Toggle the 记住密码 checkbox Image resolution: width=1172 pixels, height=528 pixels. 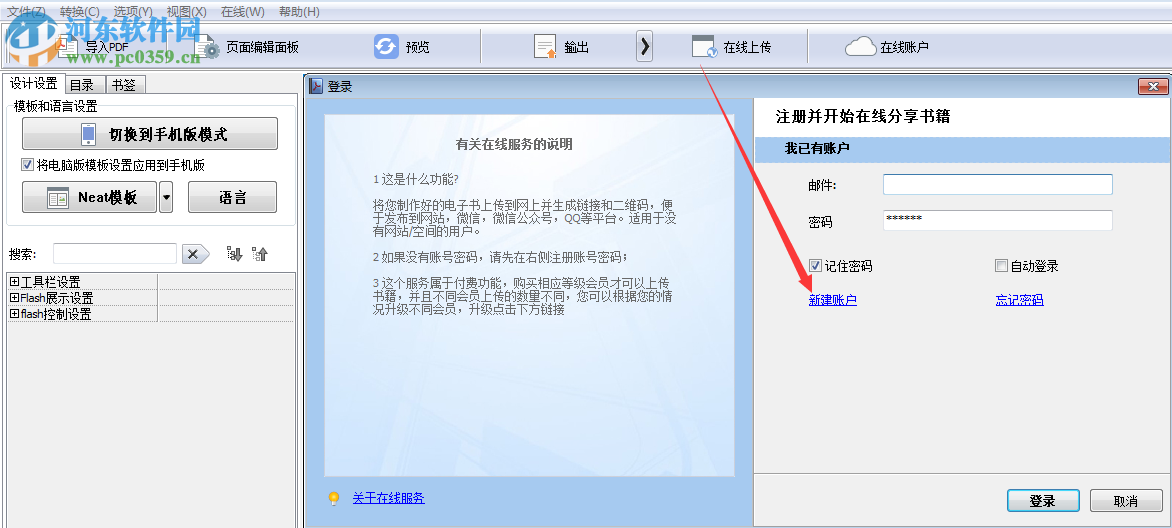click(x=815, y=265)
